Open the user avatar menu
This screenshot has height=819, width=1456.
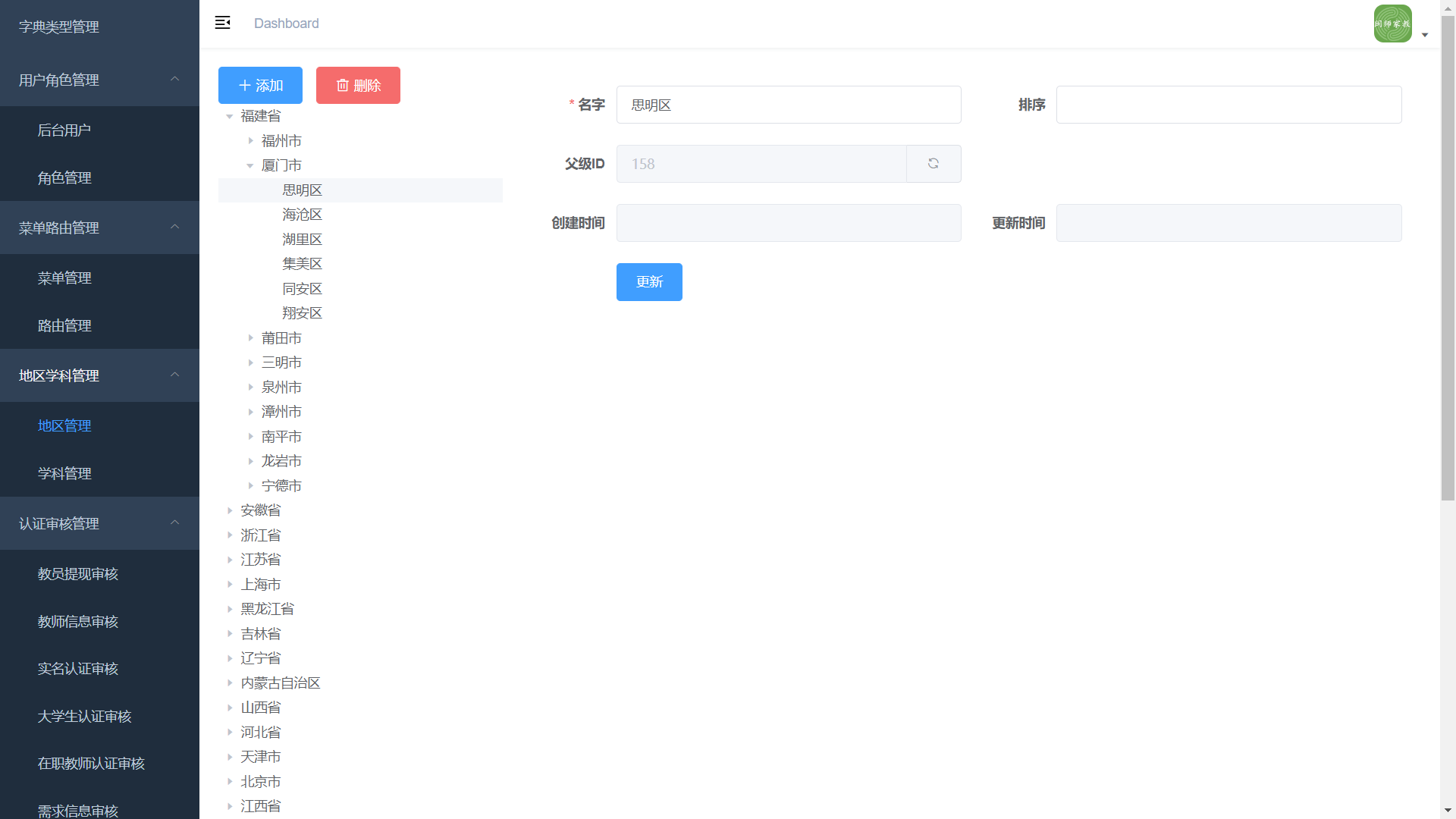pyautogui.click(x=1392, y=24)
